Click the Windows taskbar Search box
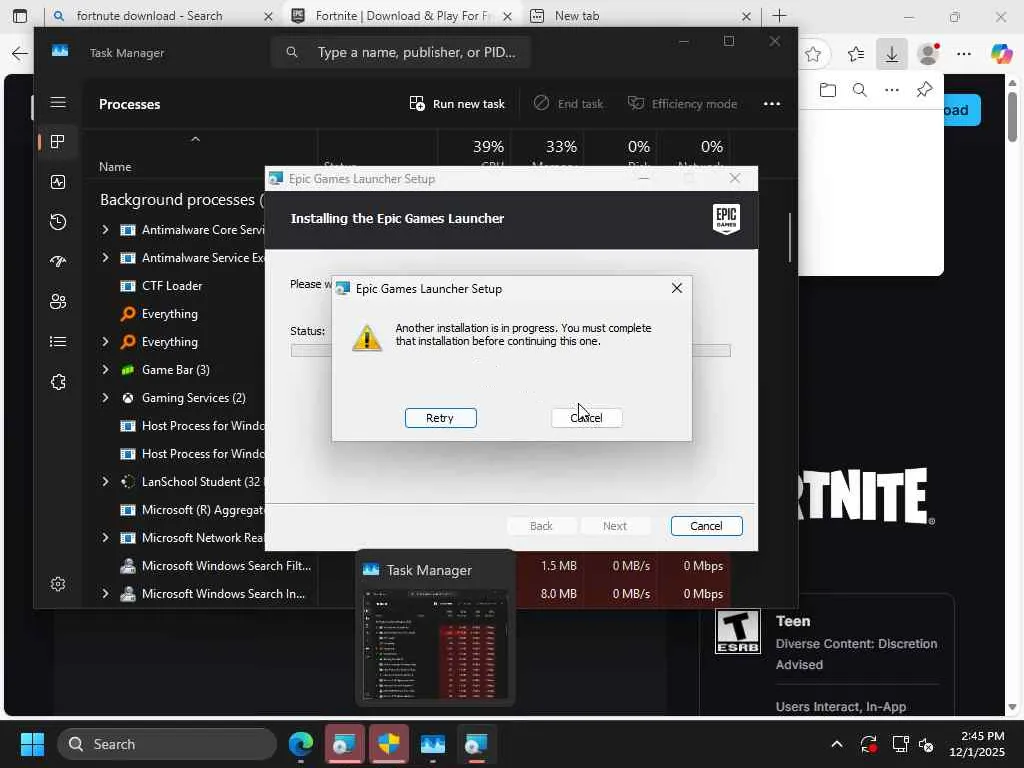This screenshot has height=768, width=1024. click(x=167, y=744)
